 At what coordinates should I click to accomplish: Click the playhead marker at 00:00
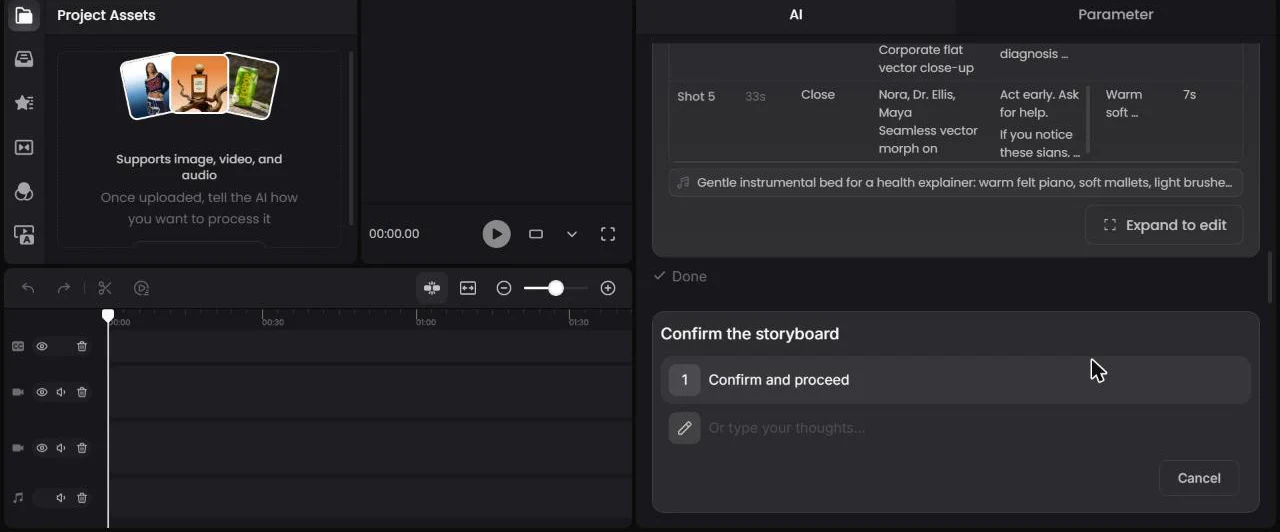[108, 316]
